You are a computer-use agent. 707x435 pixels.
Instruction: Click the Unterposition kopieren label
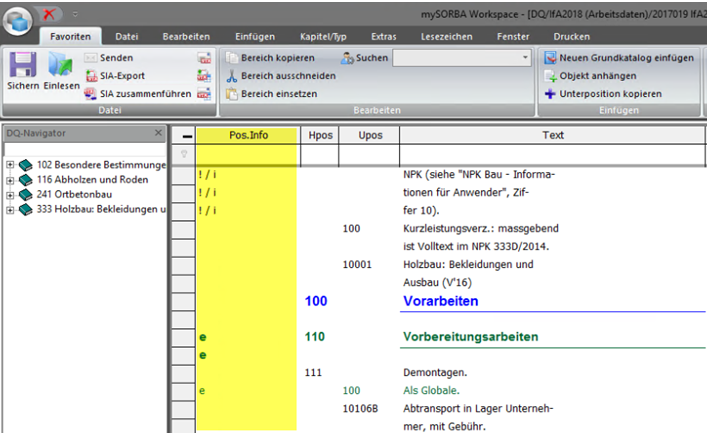pyautogui.click(x=611, y=94)
